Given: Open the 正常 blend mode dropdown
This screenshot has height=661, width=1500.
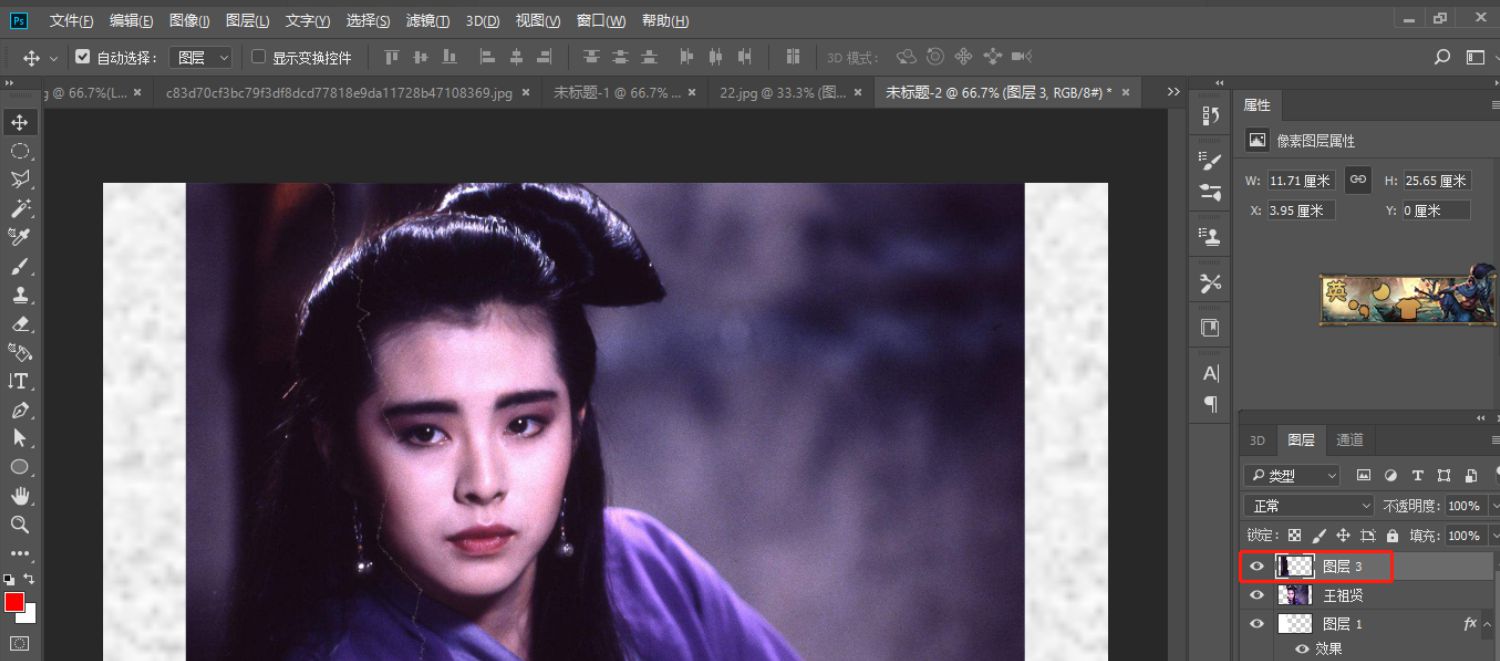Looking at the screenshot, I should [x=1309, y=506].
